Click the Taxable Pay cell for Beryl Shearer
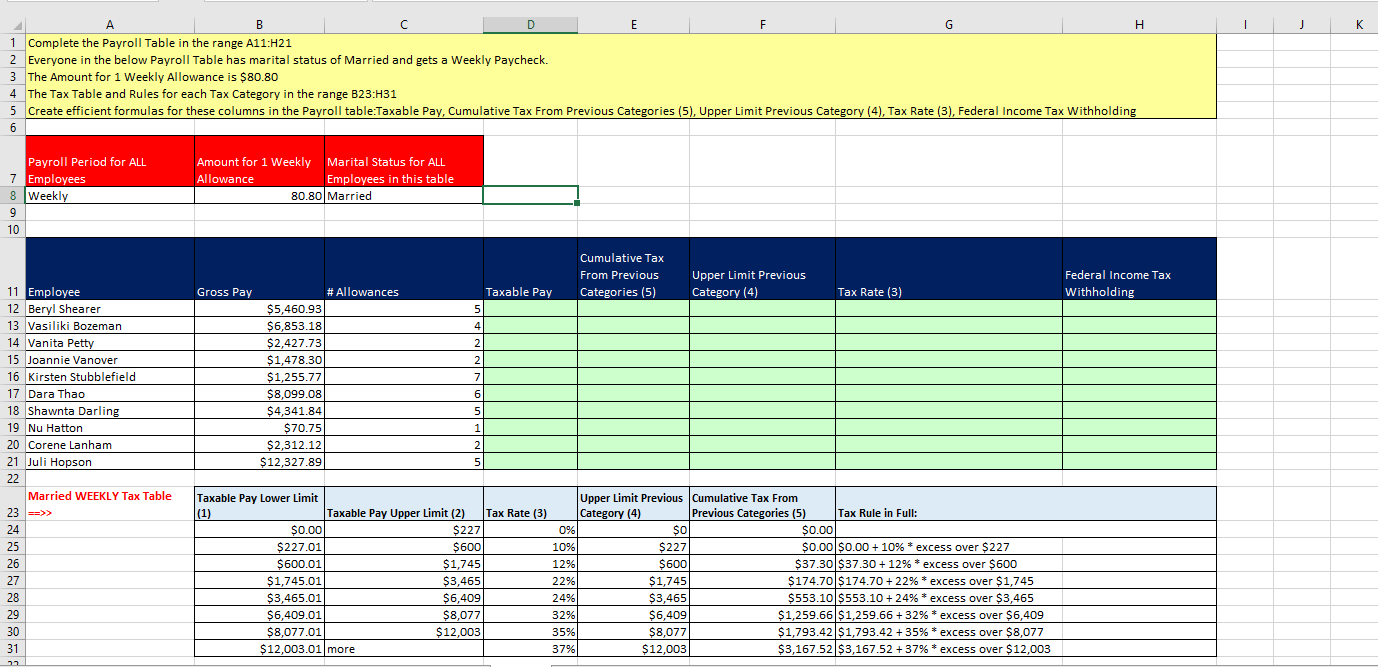The width and height of the screenshot is (1378, 667). tap(530, 309)
